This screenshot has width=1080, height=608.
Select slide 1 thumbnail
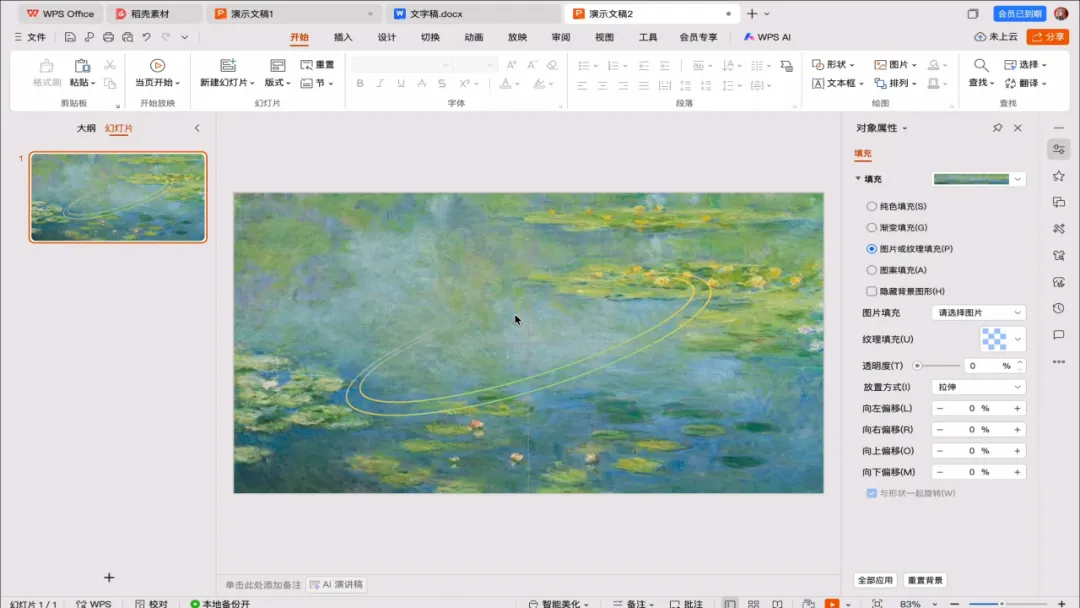(118, 197)
